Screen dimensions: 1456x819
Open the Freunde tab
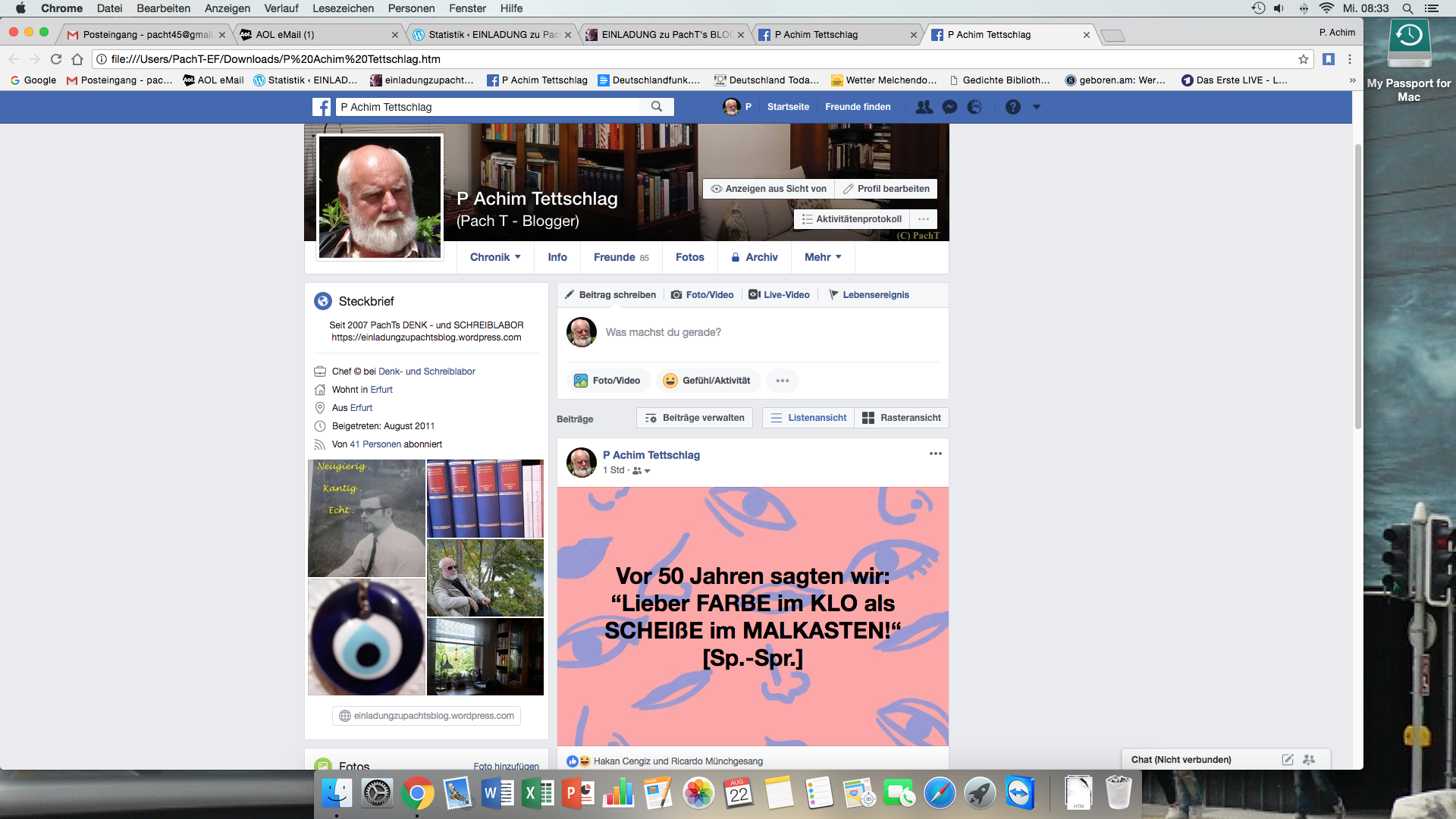(620, 257)
